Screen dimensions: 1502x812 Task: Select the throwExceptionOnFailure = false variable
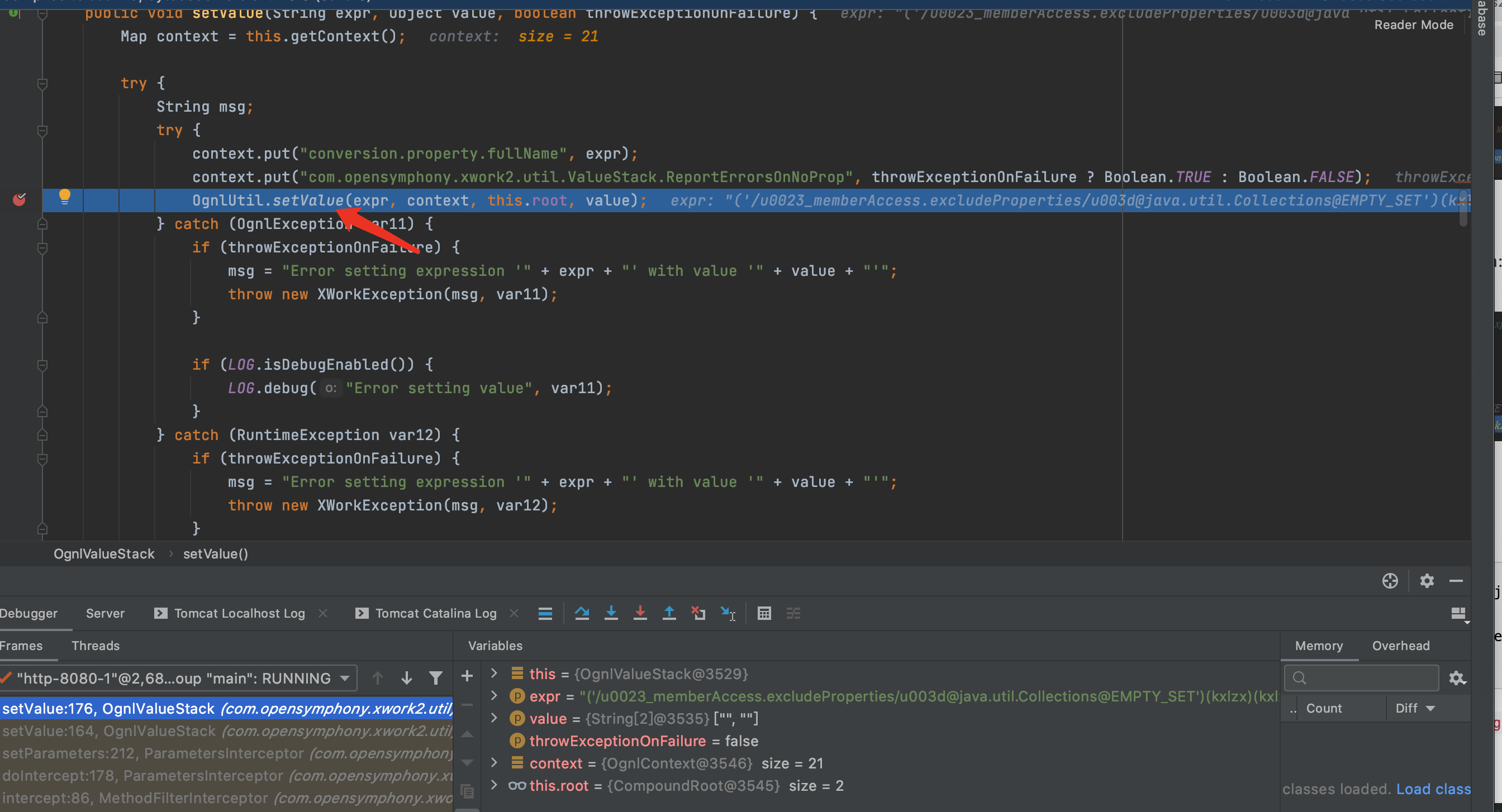point(634,741)
